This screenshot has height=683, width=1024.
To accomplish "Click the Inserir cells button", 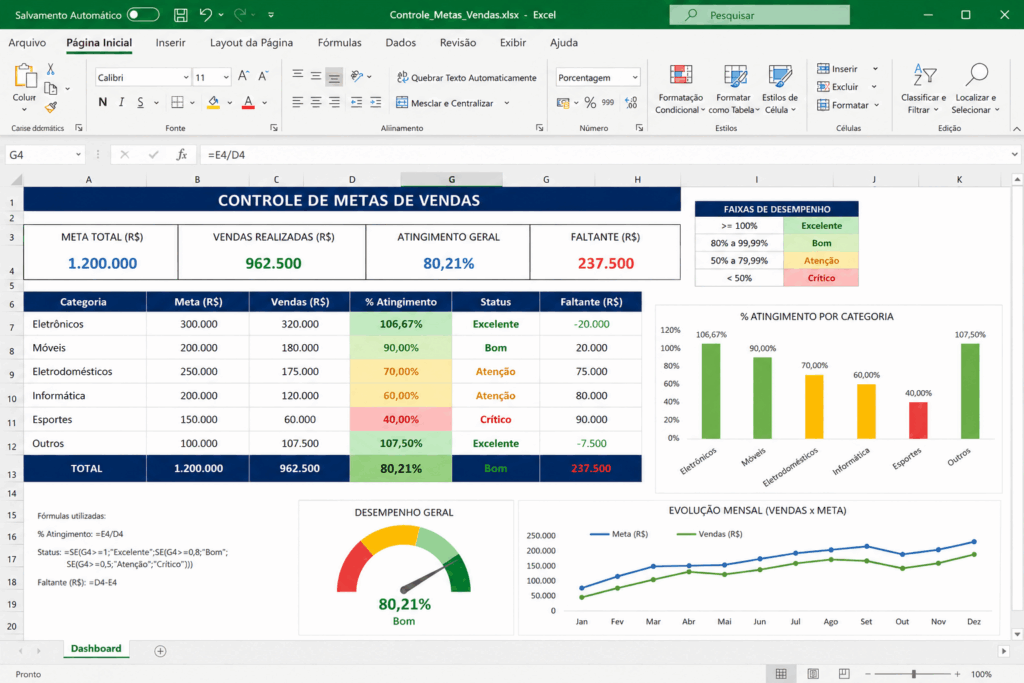I will [838, 69].
